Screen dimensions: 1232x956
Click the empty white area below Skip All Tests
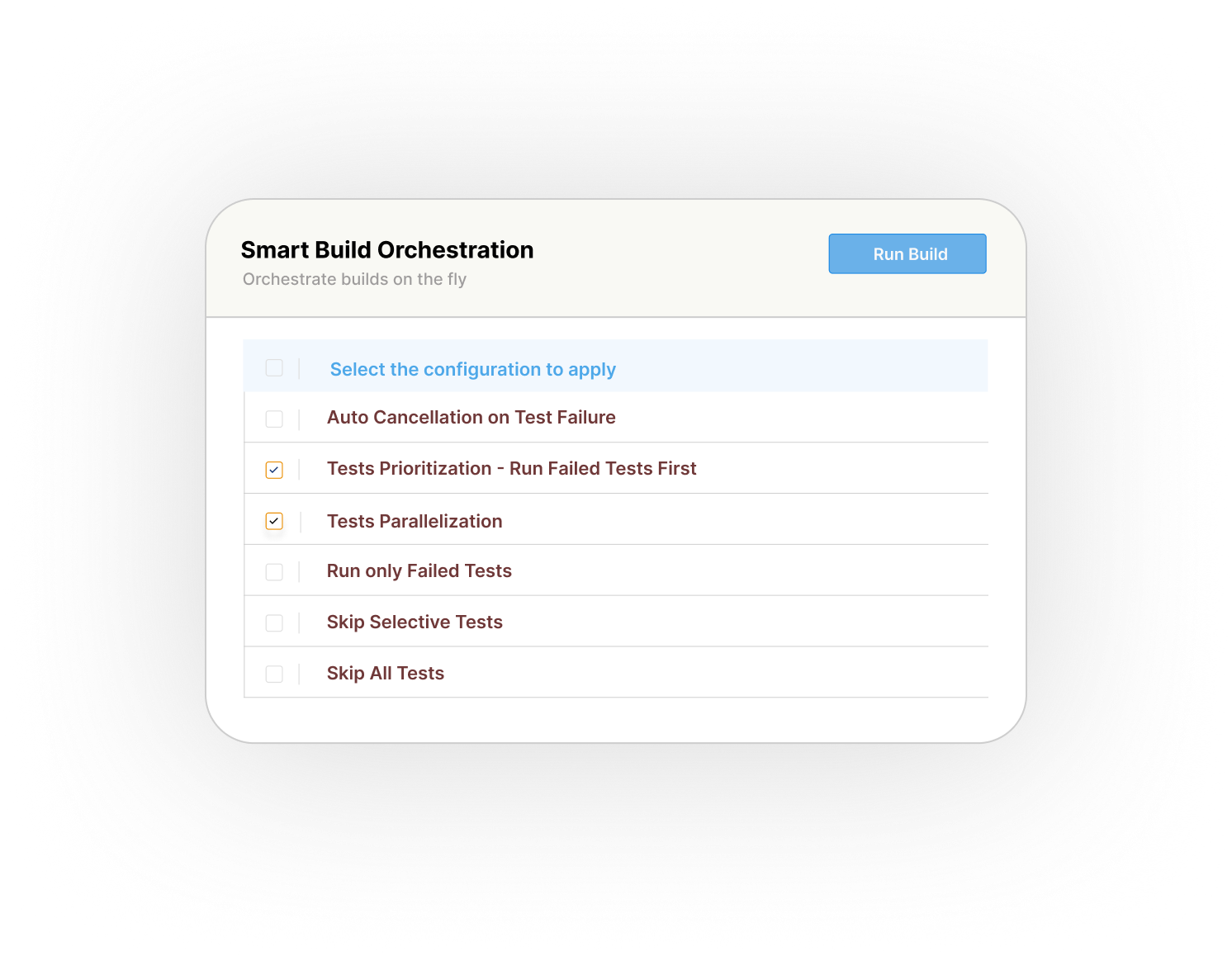pyautogui.click(x=615, y=719)
